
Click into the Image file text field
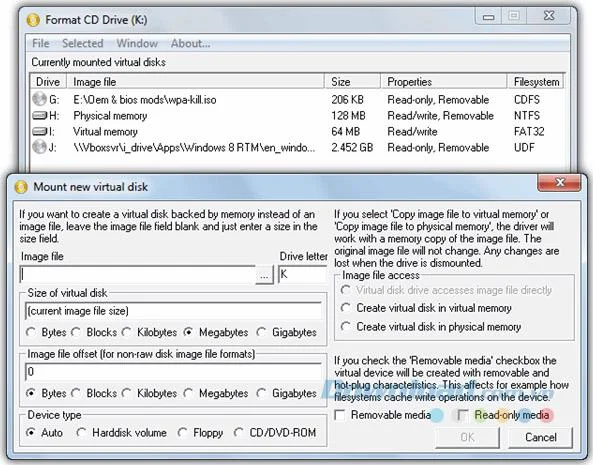pyautogui.click(x=138, y=275)
